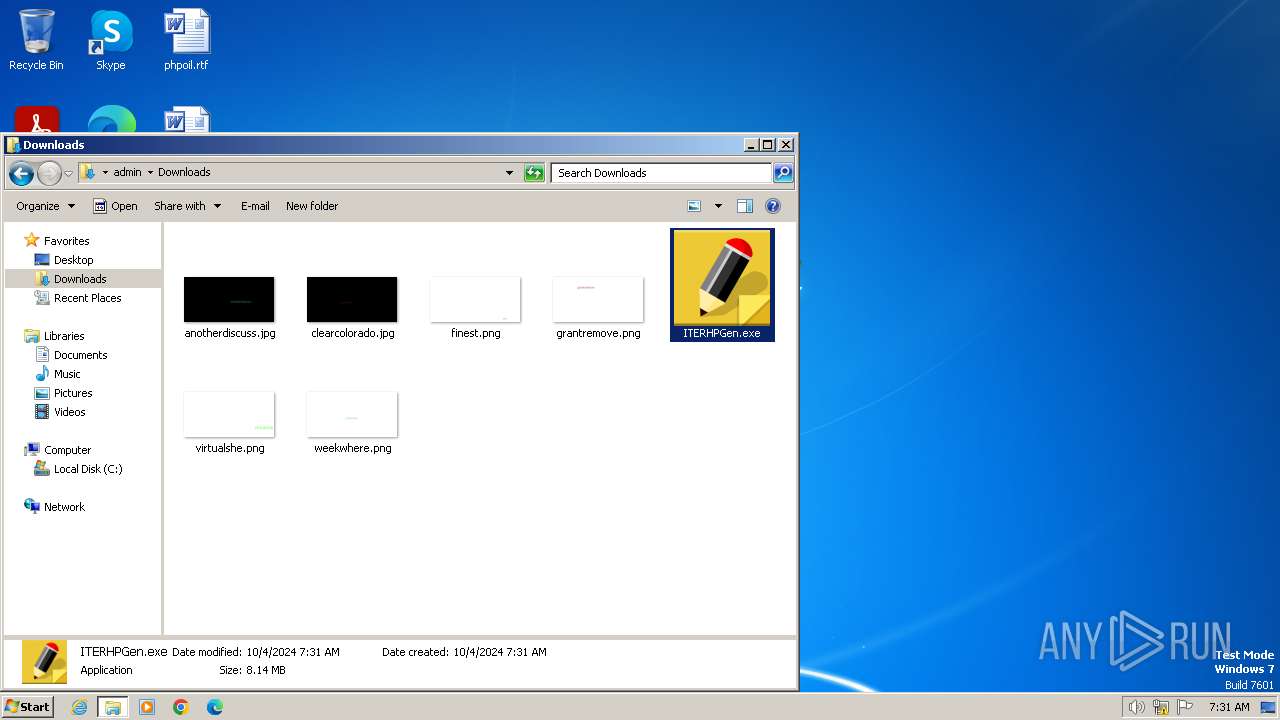
Task: Click the network tray icon
Action: tap(1161, 707)
